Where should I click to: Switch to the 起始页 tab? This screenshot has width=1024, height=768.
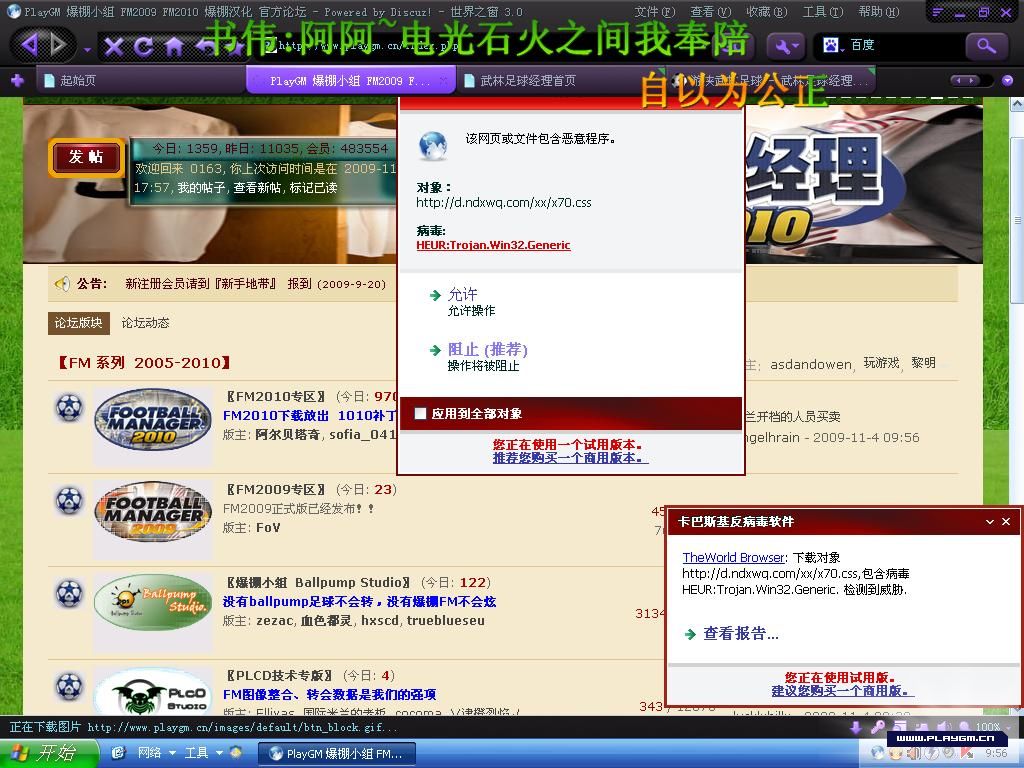point(140,80)
